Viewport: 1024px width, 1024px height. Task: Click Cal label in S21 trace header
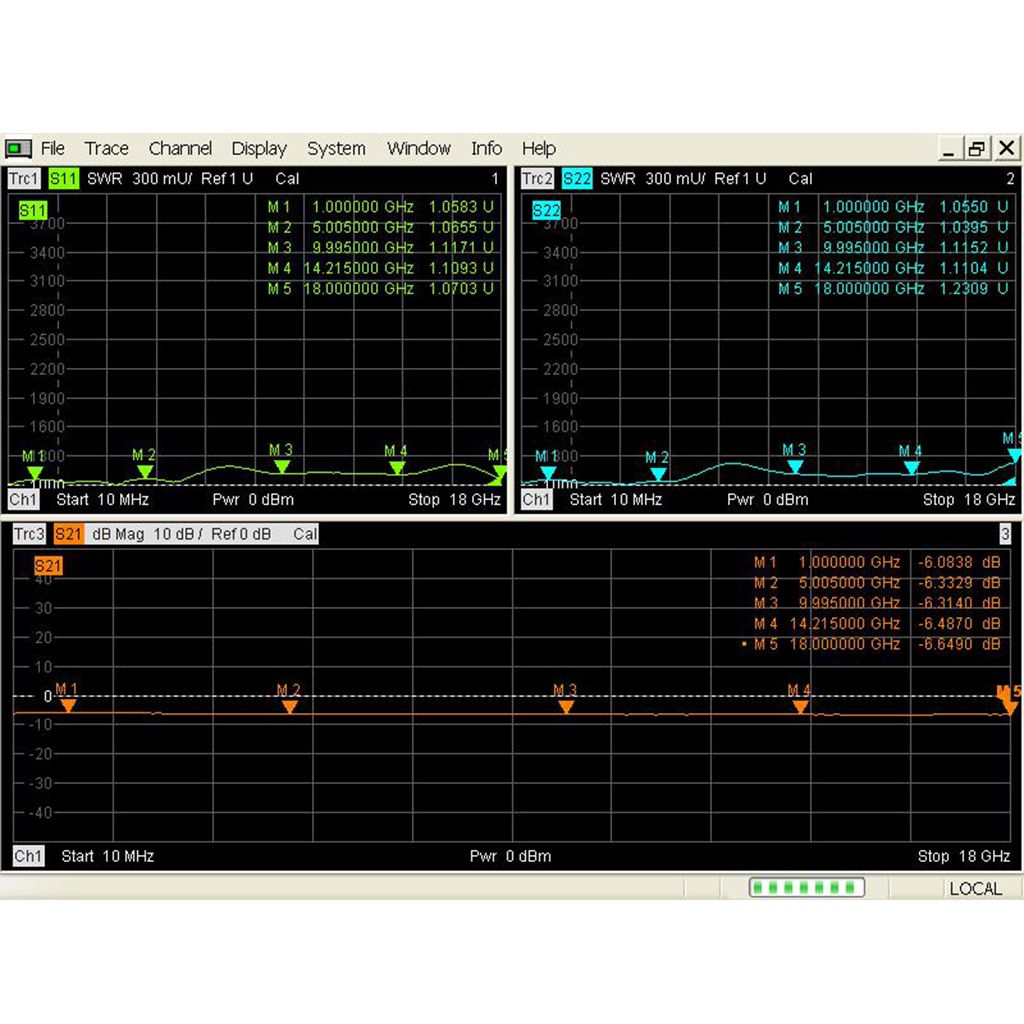[x=305, y=534]
